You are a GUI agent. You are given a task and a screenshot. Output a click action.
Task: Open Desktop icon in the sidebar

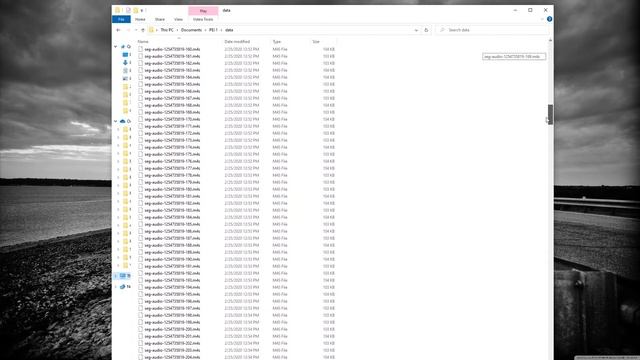125,54
